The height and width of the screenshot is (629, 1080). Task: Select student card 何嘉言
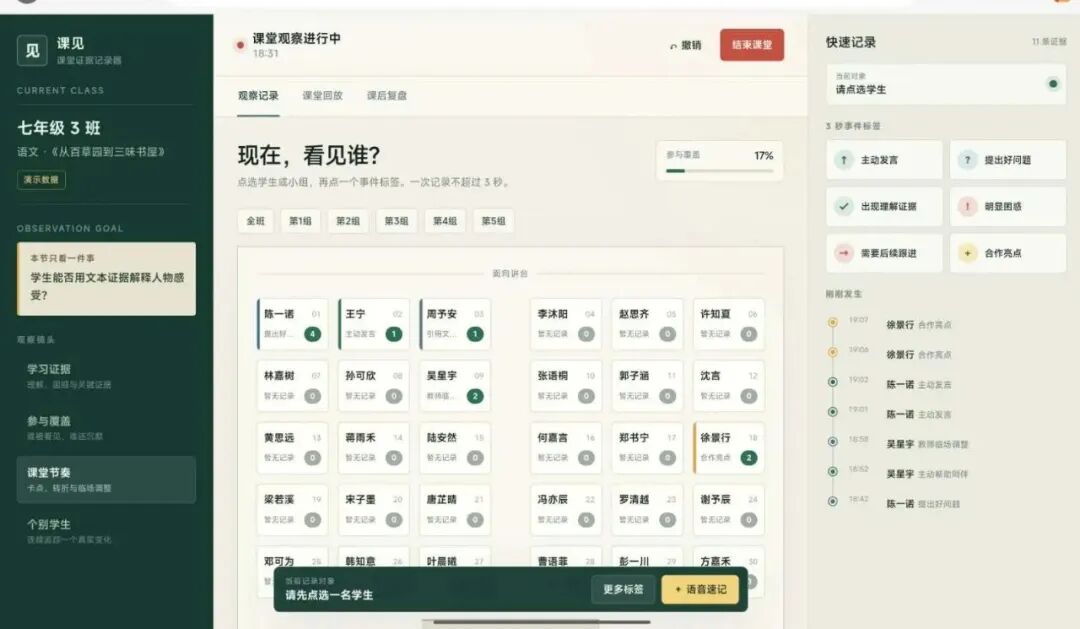(565, 448)
